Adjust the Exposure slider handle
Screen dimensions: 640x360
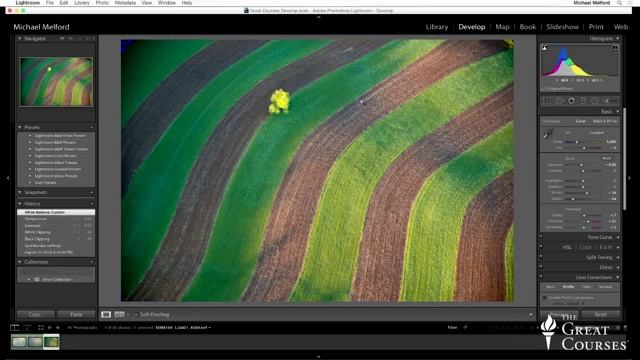coord(582,165)
